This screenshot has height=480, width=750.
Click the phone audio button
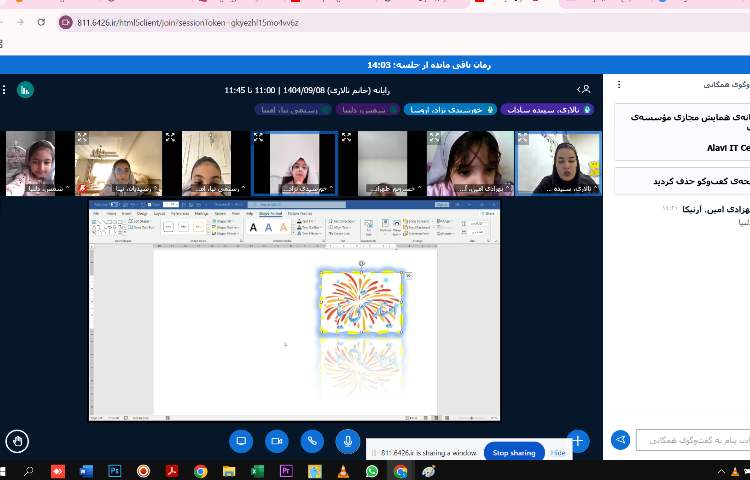point(312,440)
